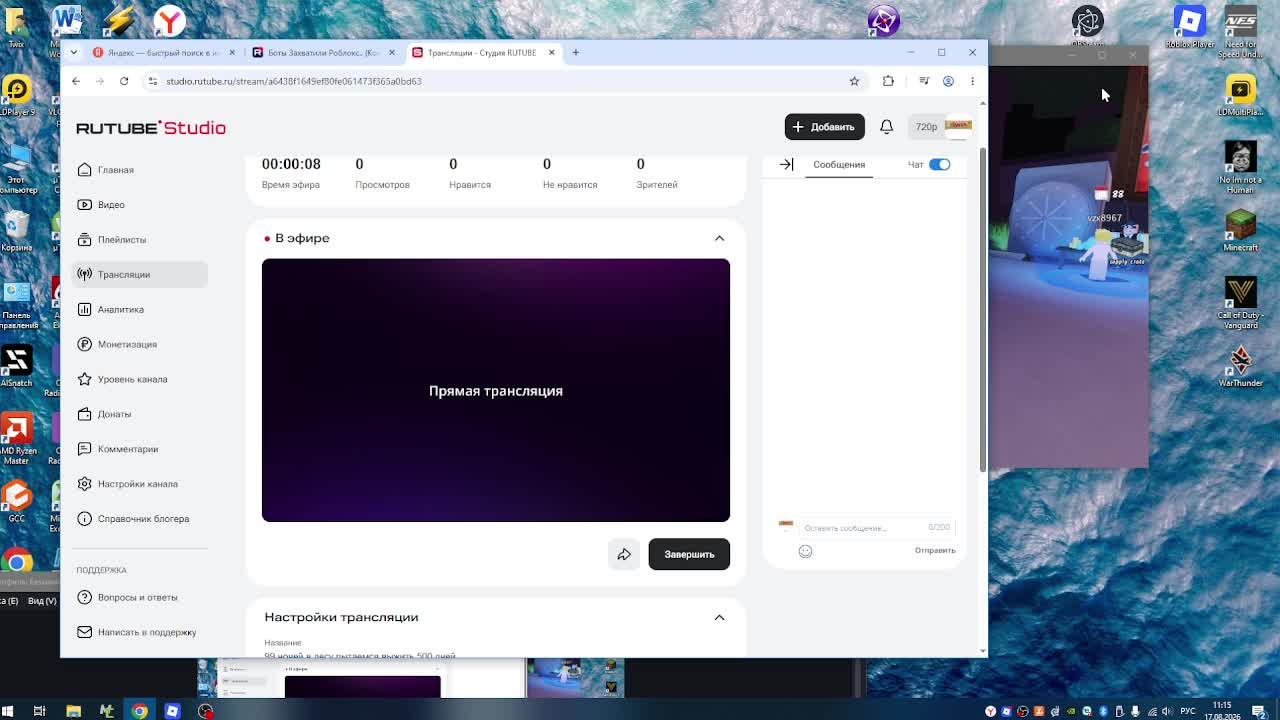Open the Главная home icon in sidebar
This screenshot has width=1280, height=720.
pos(85,170)
